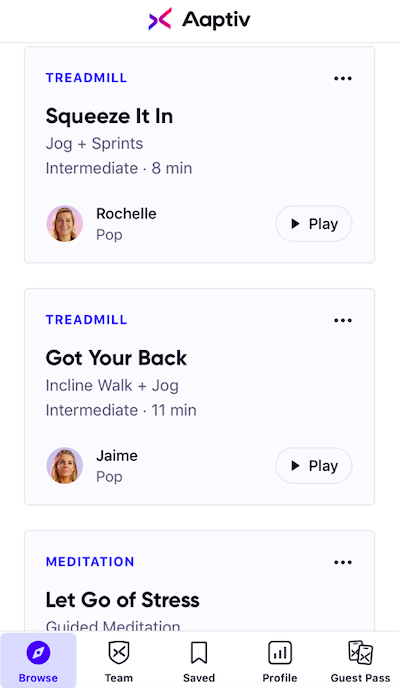This screenshot has width=399, height=688.
Task: Open the Squeeze It In title
Action: (x=109, y=116)
